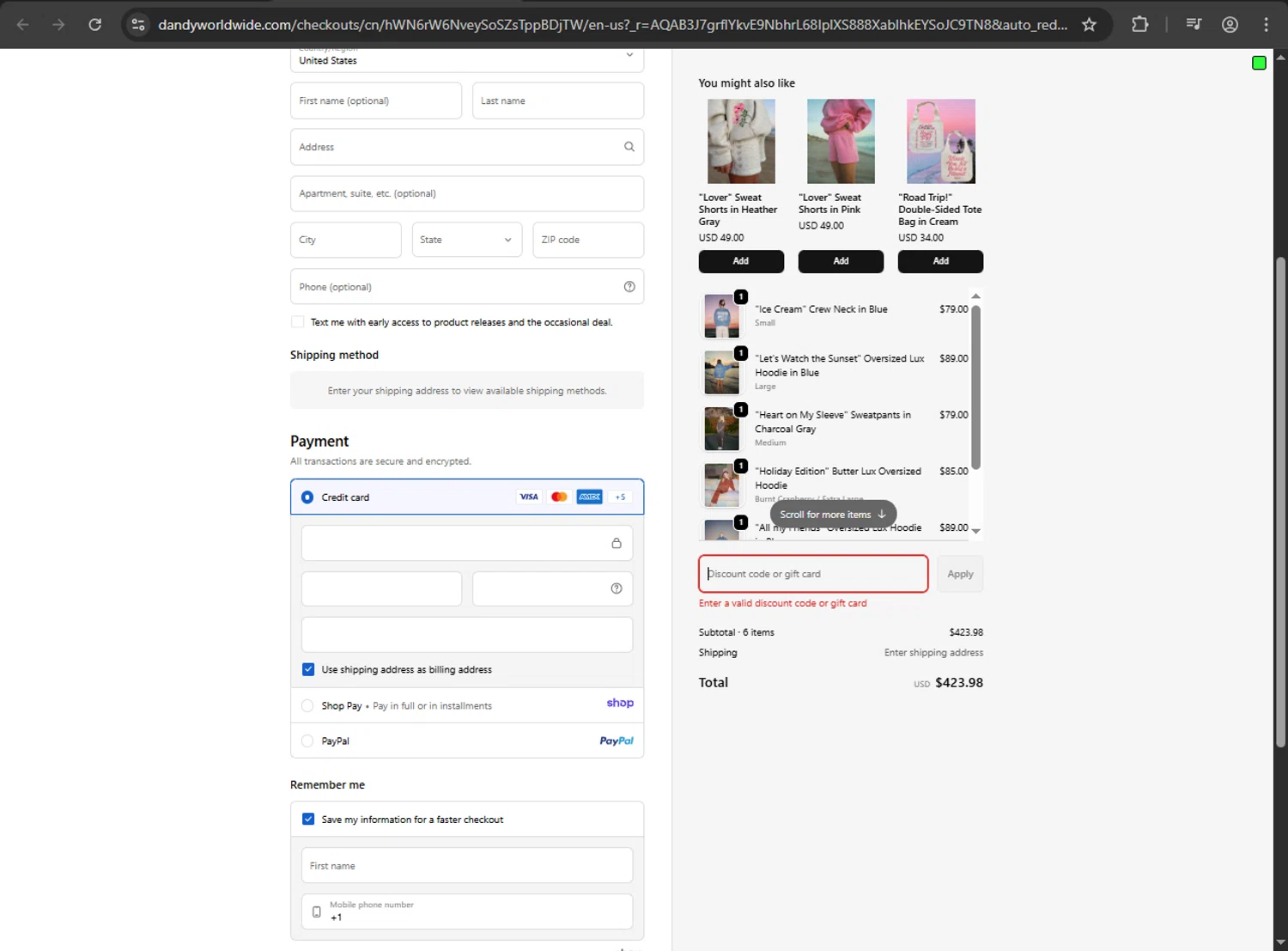Viewport: 1288px width, 951px height.
Task: Click Apply discount button
Action: [960, 574]
